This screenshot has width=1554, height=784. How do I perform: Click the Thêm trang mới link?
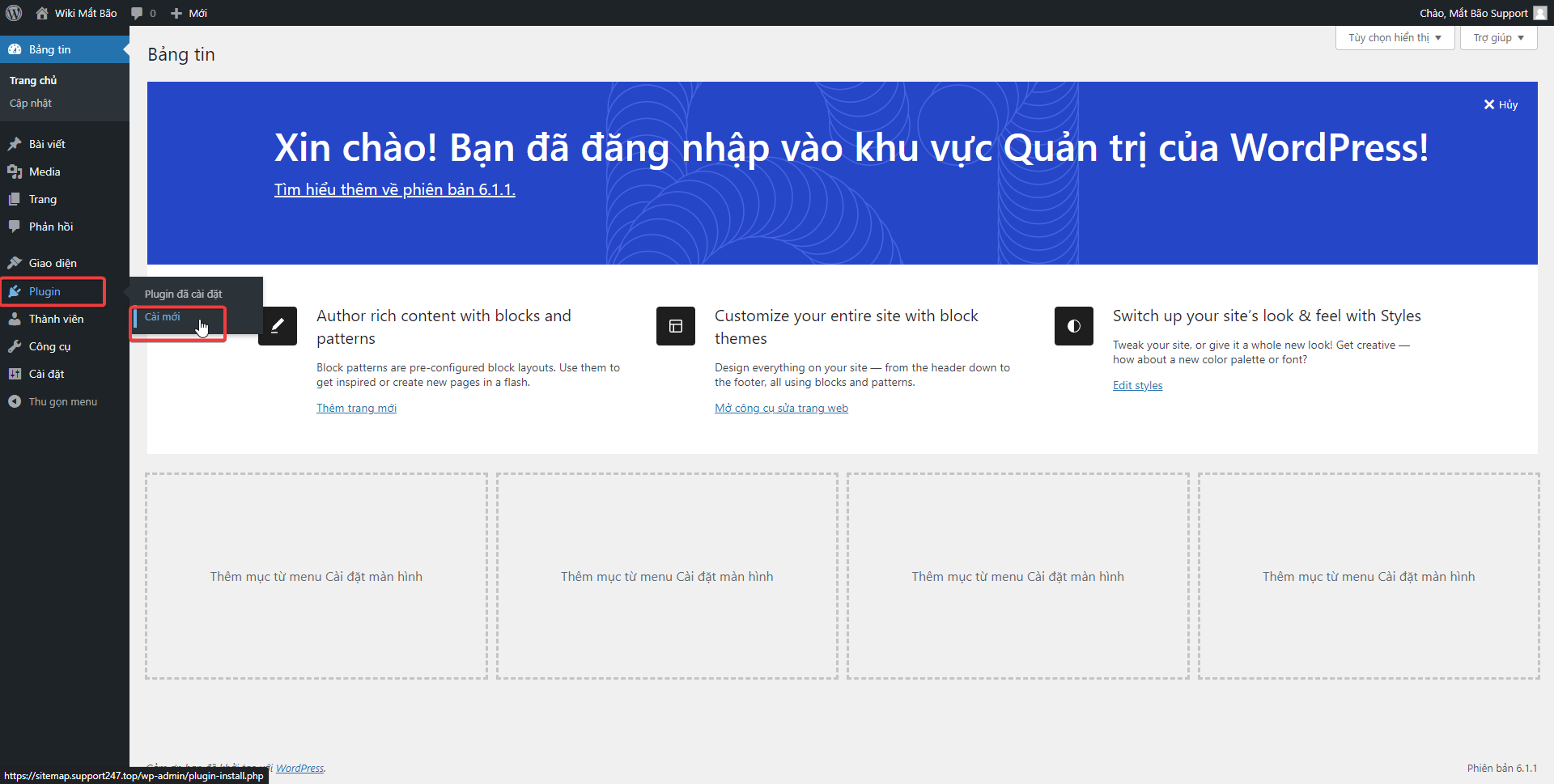[356, 408]
